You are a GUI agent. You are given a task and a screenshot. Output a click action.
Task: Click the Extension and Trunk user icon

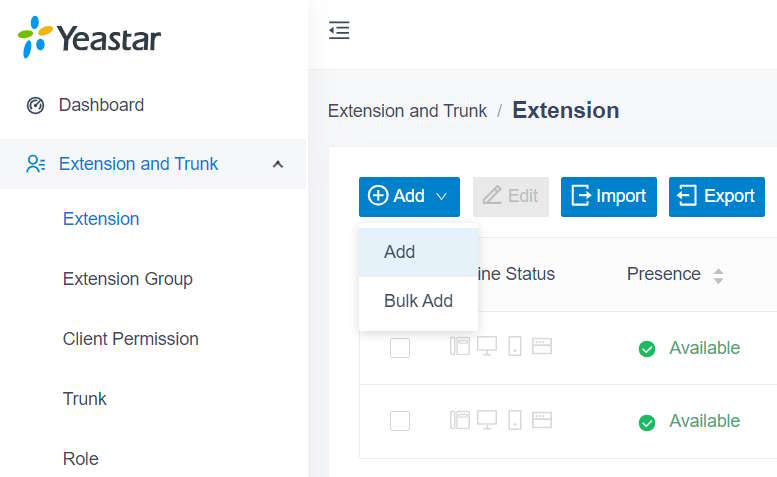tap(36, 164)
